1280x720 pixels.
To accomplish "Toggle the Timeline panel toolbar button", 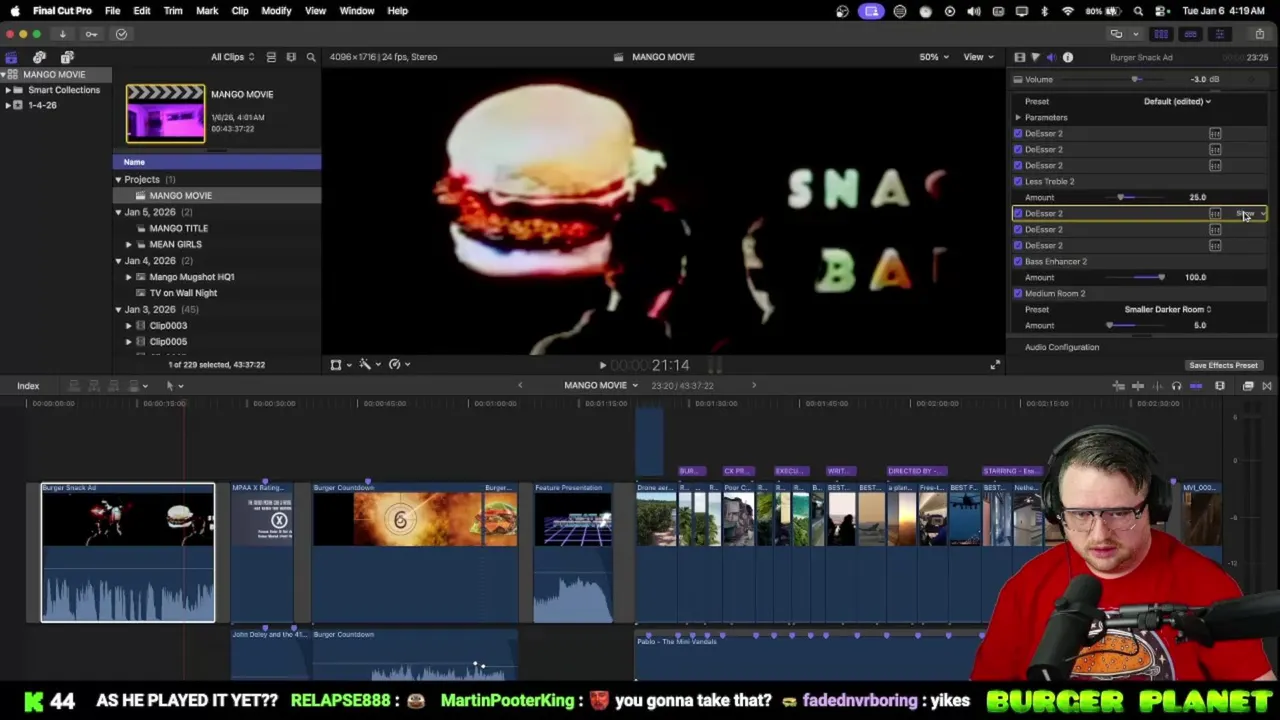I will (x=1190, y=34).
